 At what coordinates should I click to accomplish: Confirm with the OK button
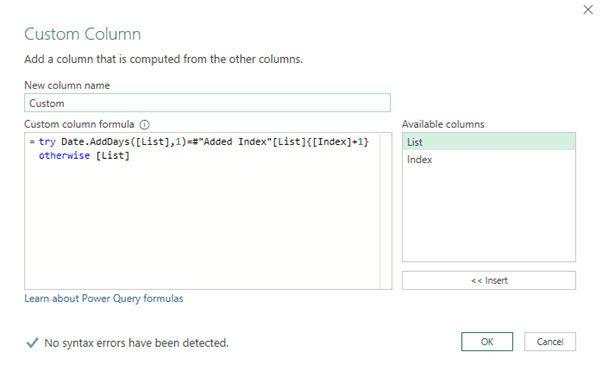[487, 342]
